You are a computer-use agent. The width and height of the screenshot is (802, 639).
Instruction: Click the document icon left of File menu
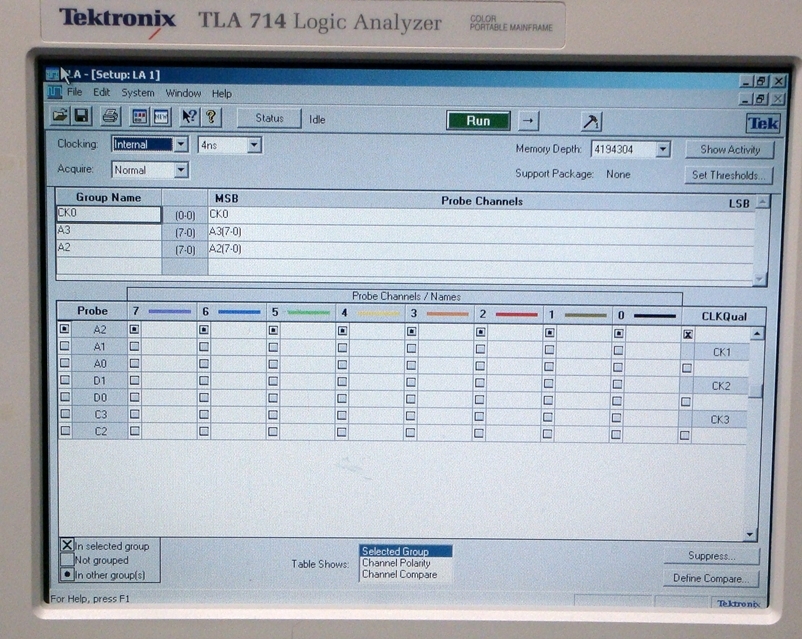(54, 92)
